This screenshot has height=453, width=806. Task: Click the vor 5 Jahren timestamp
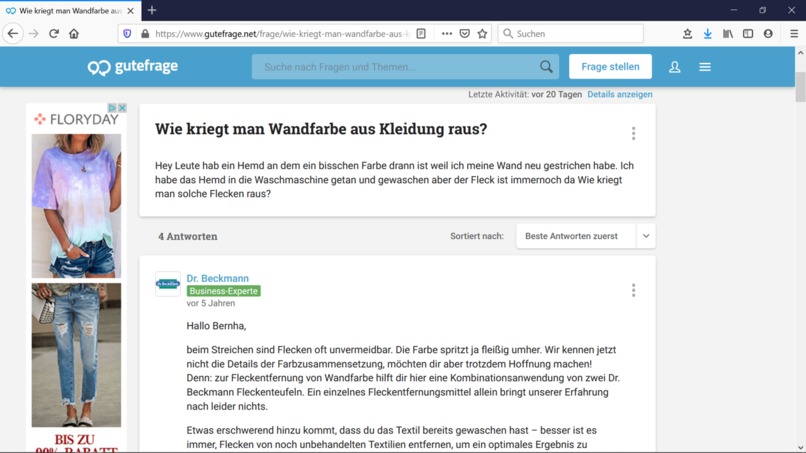coord(211,303)
